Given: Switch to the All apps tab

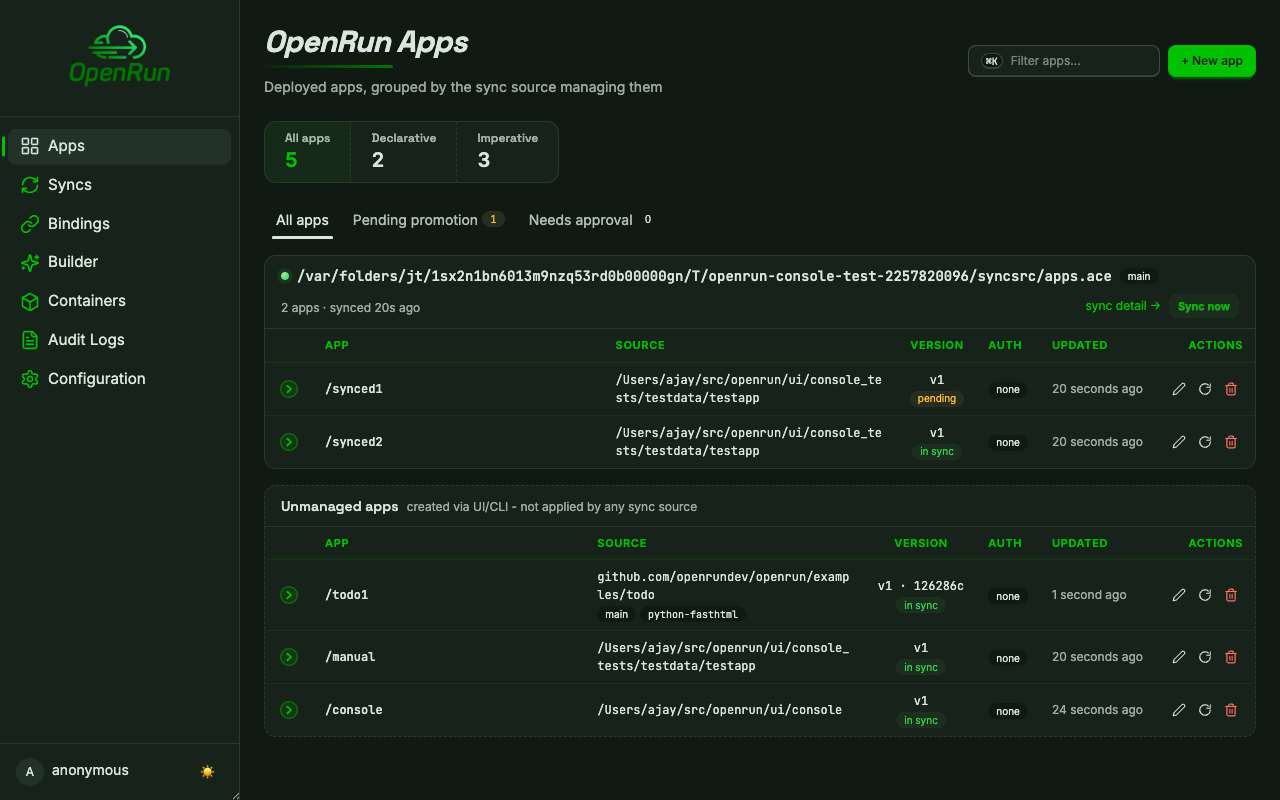Looking at the screenshot, I should (302, 220).
